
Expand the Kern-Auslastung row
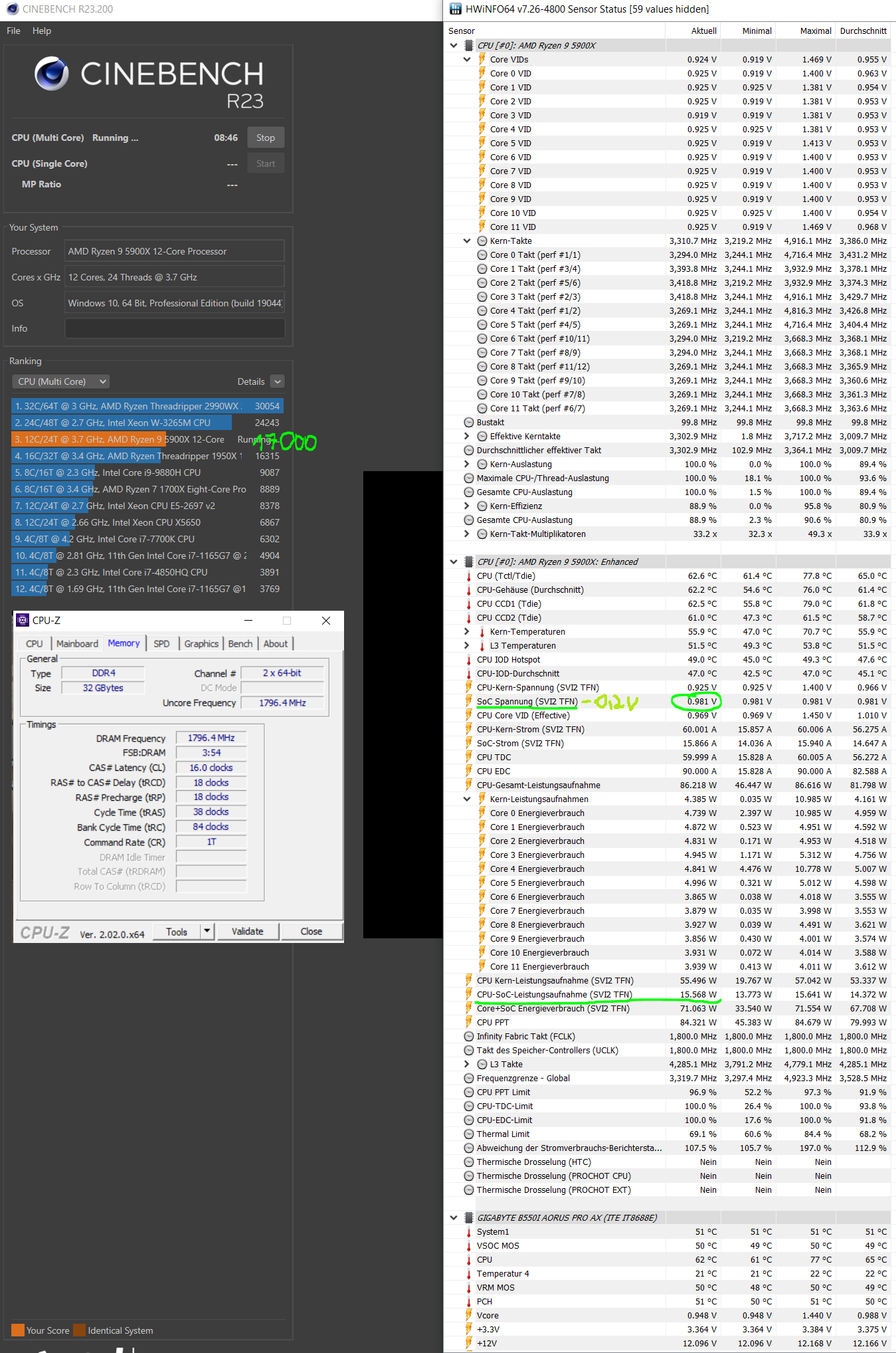tap(467, 464)
